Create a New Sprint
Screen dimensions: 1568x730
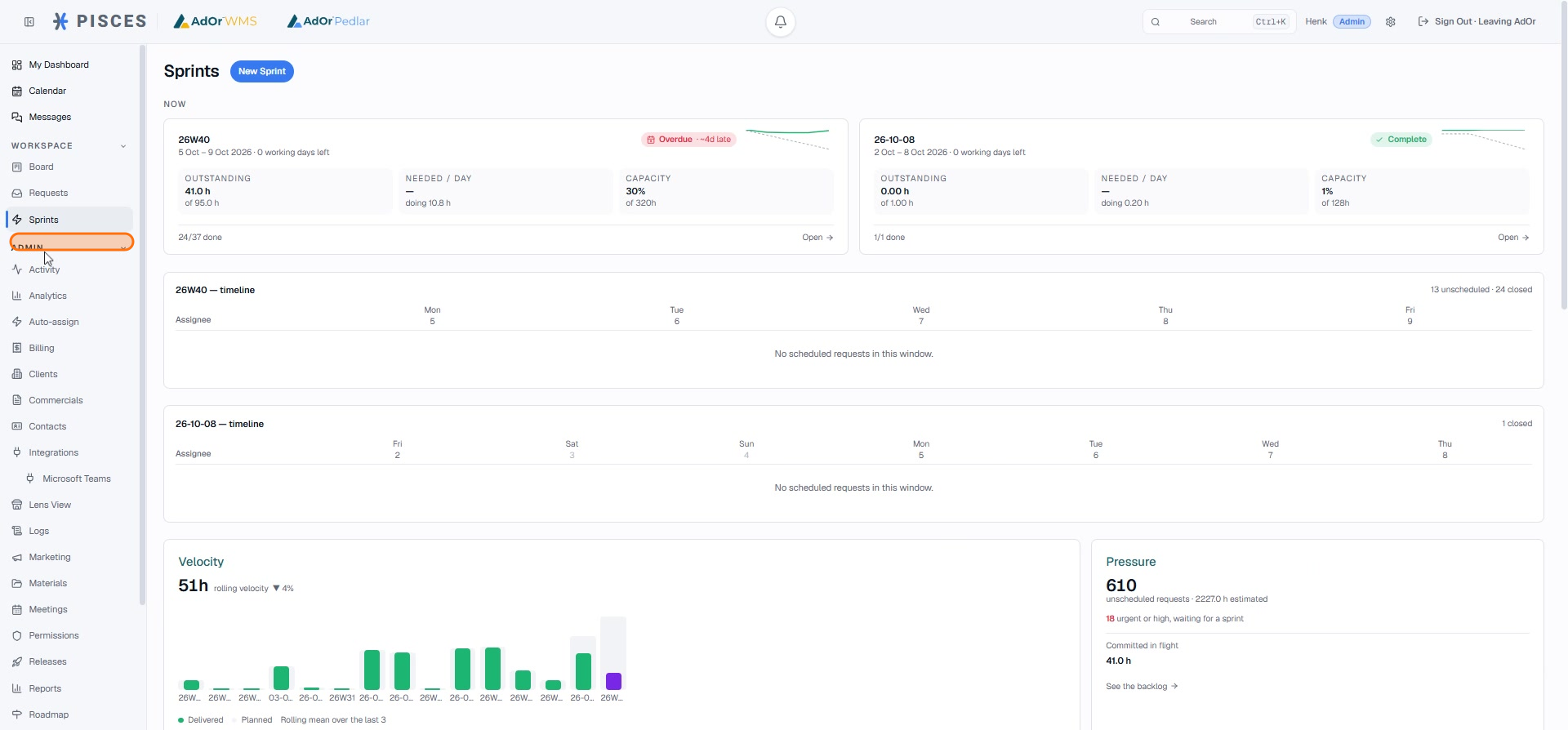pyautogui.click(x=262, y=72)
